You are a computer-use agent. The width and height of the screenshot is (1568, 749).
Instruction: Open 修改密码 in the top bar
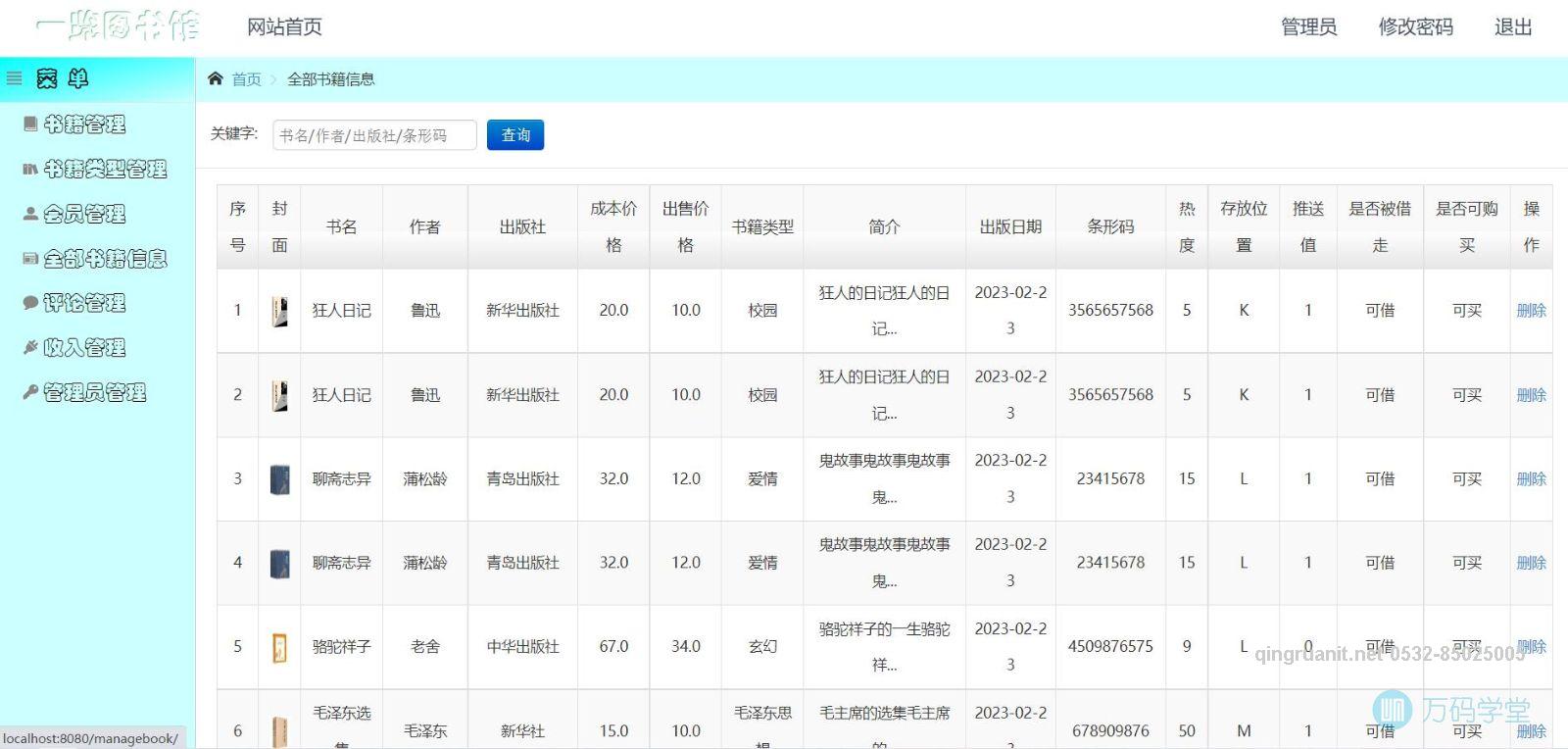tap(1415, 26)
